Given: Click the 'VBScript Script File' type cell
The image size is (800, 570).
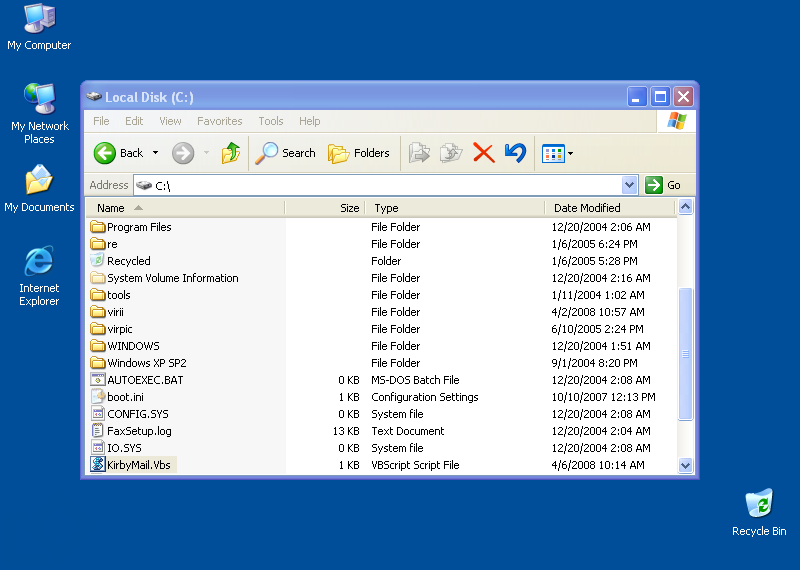Looking at the screenshot, I should [415, 465].
